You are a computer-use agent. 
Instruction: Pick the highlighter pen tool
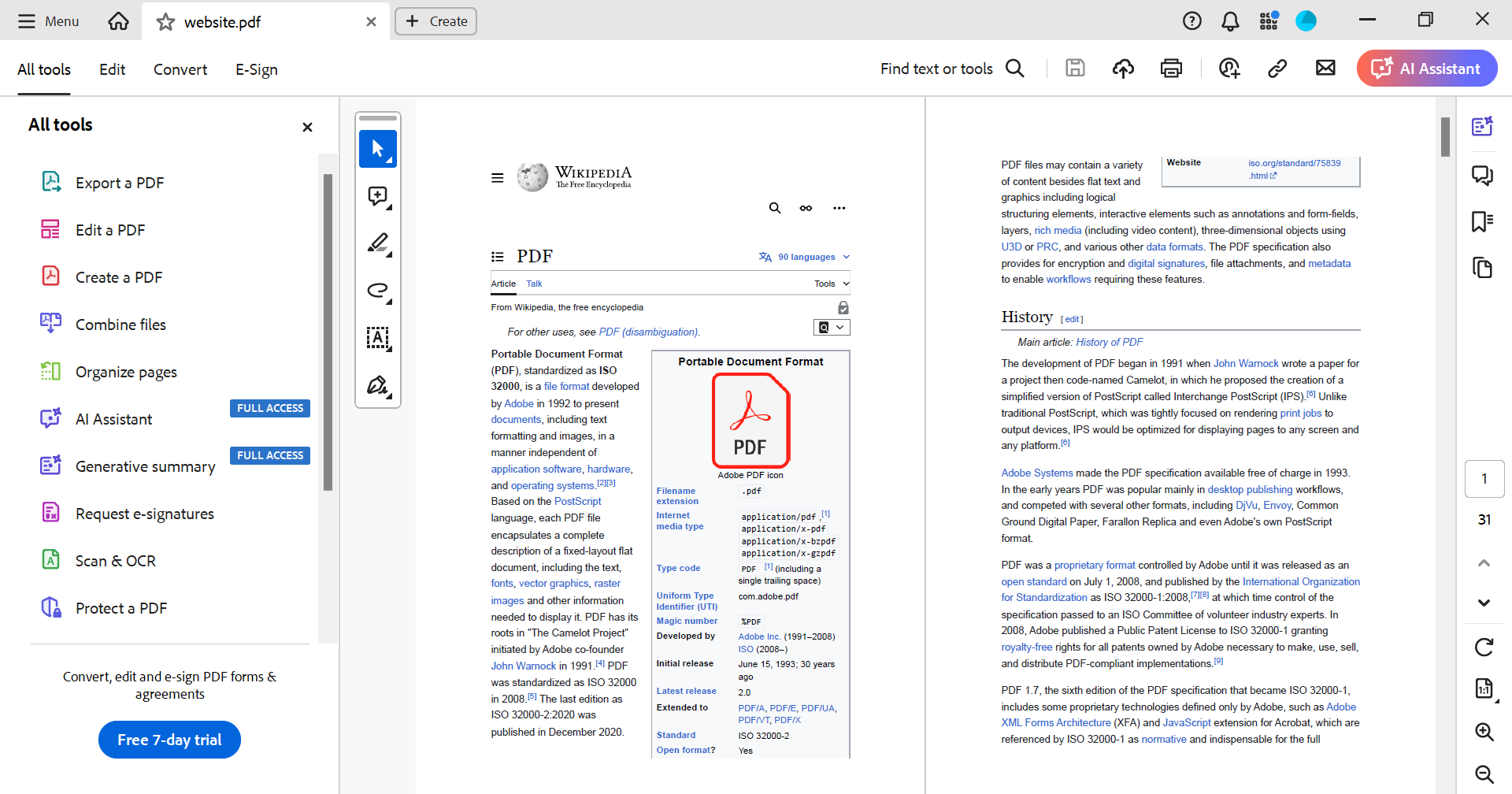[378, 243]
